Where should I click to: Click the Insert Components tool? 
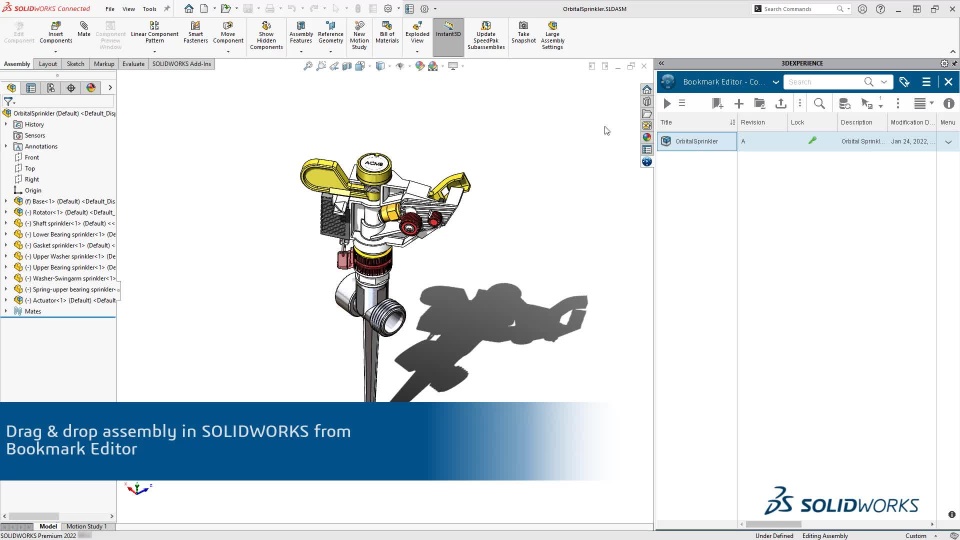click(x=56, y=32)
